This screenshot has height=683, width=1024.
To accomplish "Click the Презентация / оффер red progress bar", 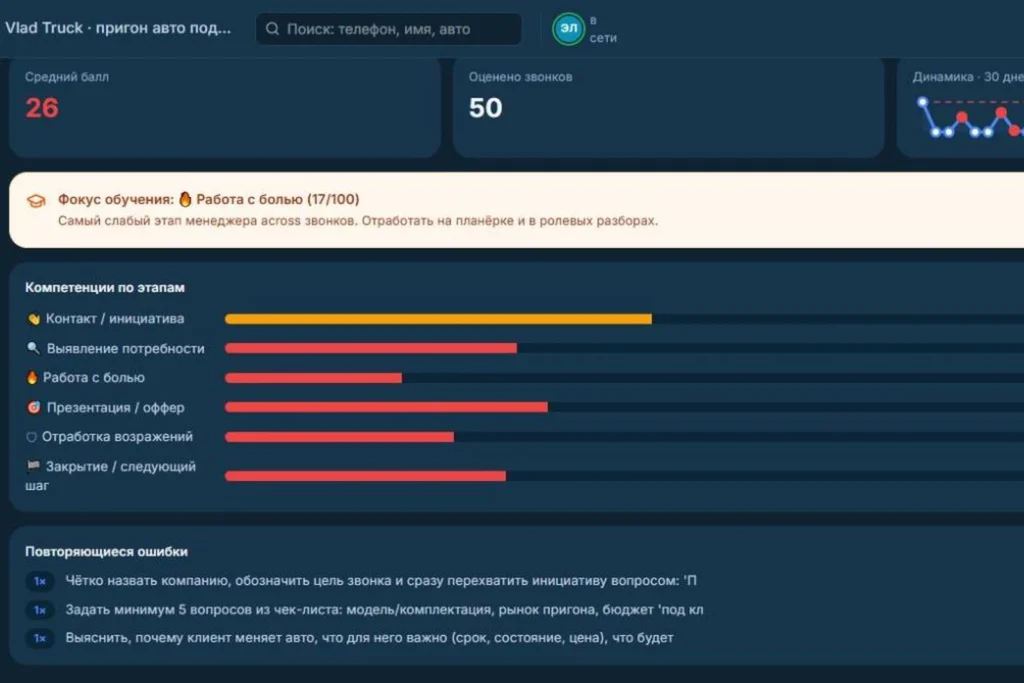I will click(x=387, y=407).
